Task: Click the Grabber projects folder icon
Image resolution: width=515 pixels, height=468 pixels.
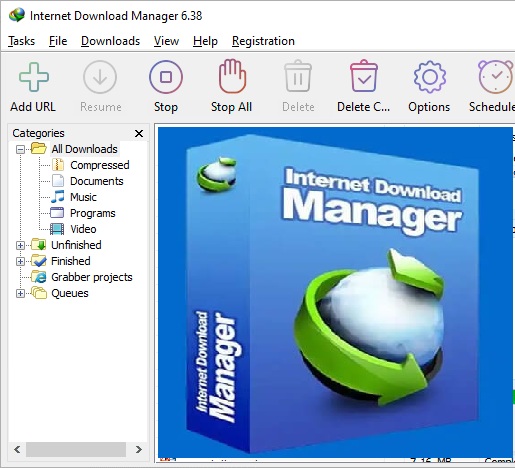Action: tap(39, 277)
